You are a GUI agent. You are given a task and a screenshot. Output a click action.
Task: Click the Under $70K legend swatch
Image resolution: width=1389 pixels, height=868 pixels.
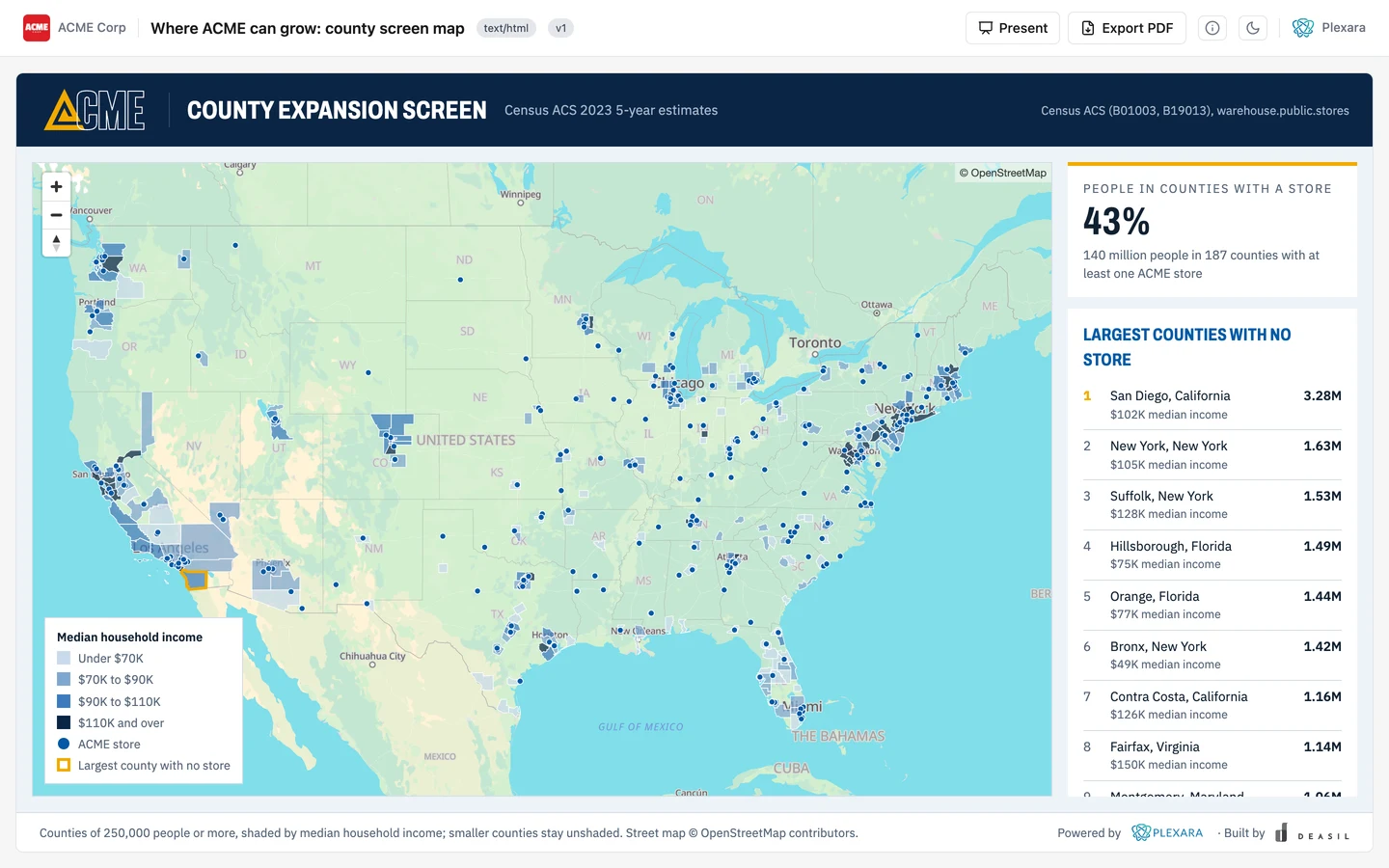[x=64, y=659]
